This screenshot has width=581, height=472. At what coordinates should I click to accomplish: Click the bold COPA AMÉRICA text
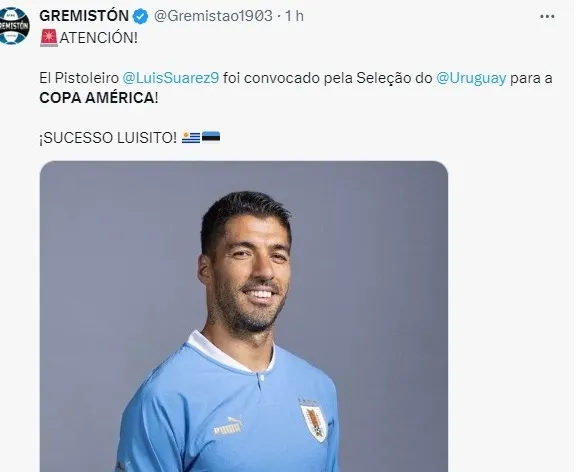pos(99,98)
